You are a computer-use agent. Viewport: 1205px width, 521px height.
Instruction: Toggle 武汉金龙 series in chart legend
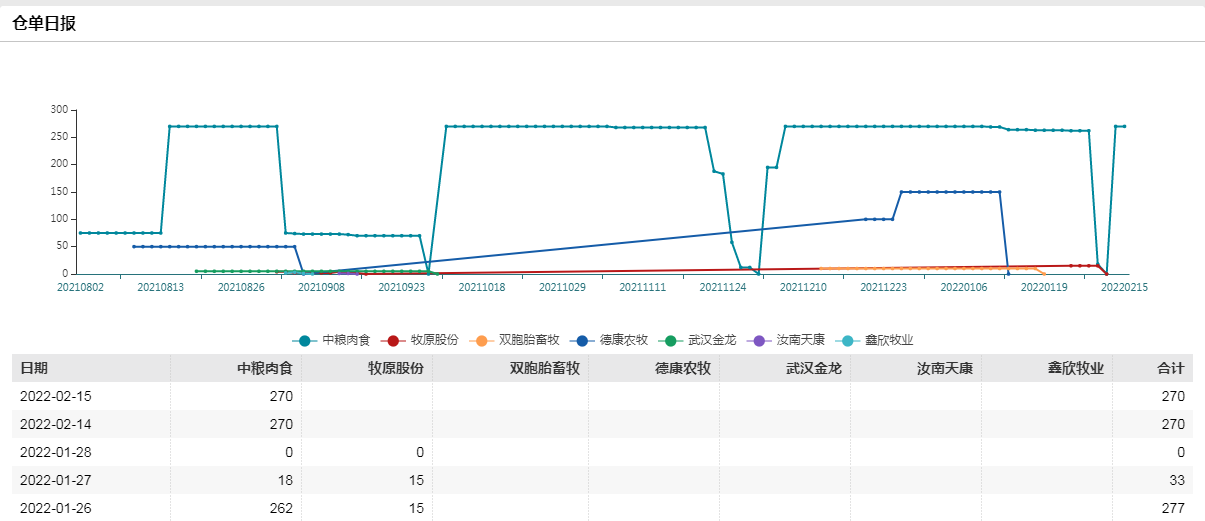(x=697, y=340)
